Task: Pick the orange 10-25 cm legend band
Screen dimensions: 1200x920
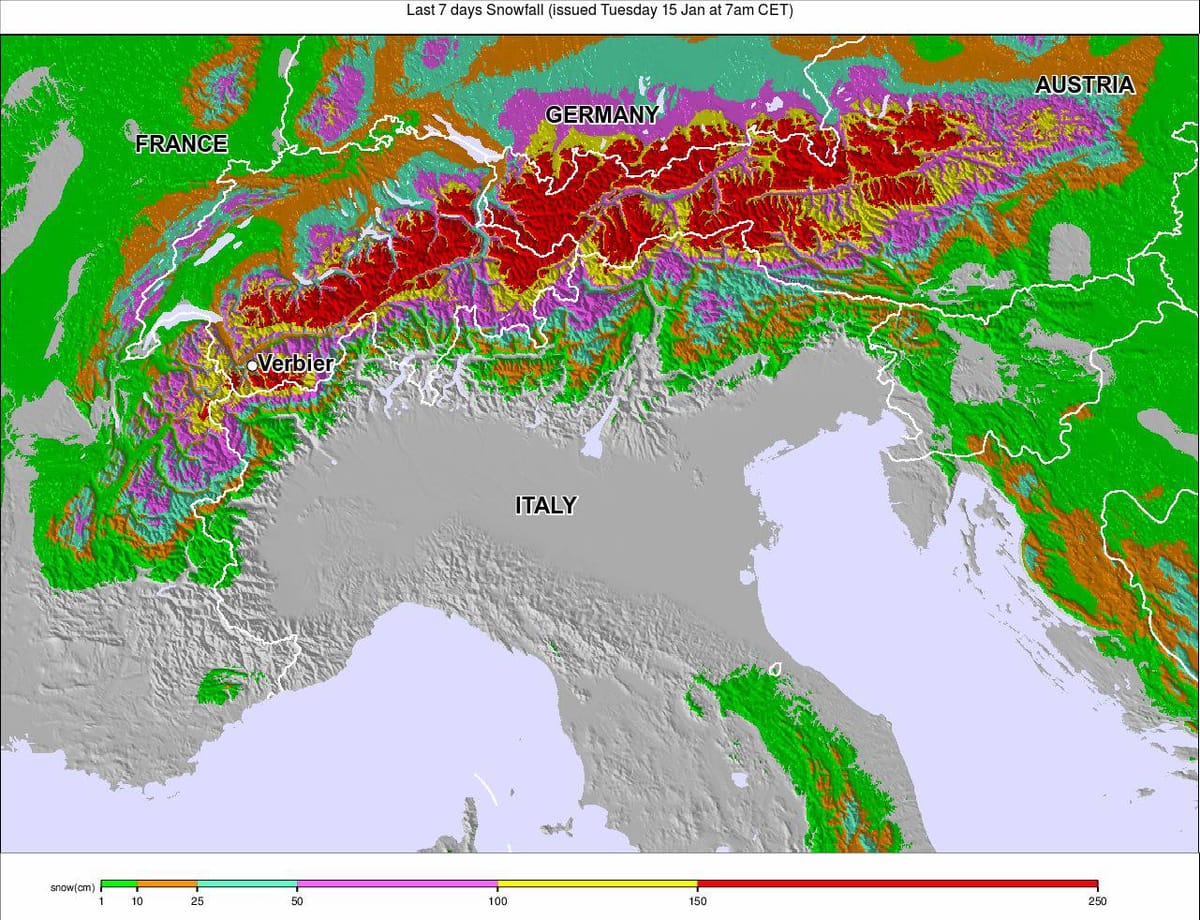Action: tap(167, 884)
